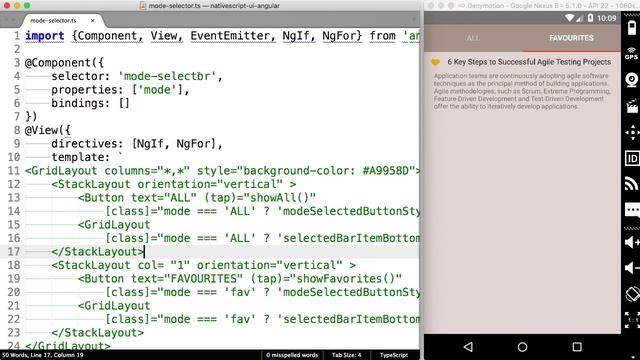Click 'mode-selector' string on line 4

170,76
